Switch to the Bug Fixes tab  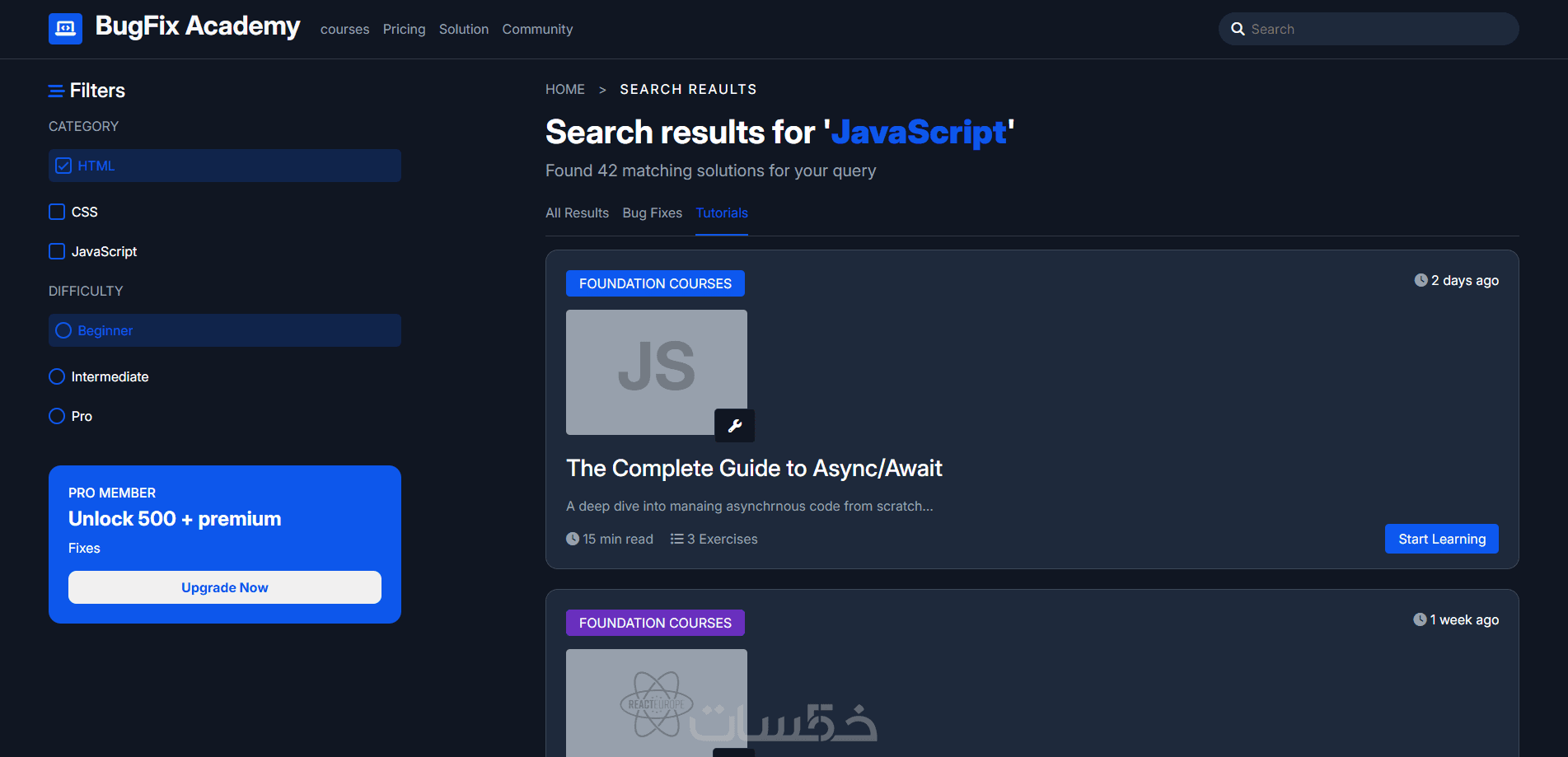(652, 213)
